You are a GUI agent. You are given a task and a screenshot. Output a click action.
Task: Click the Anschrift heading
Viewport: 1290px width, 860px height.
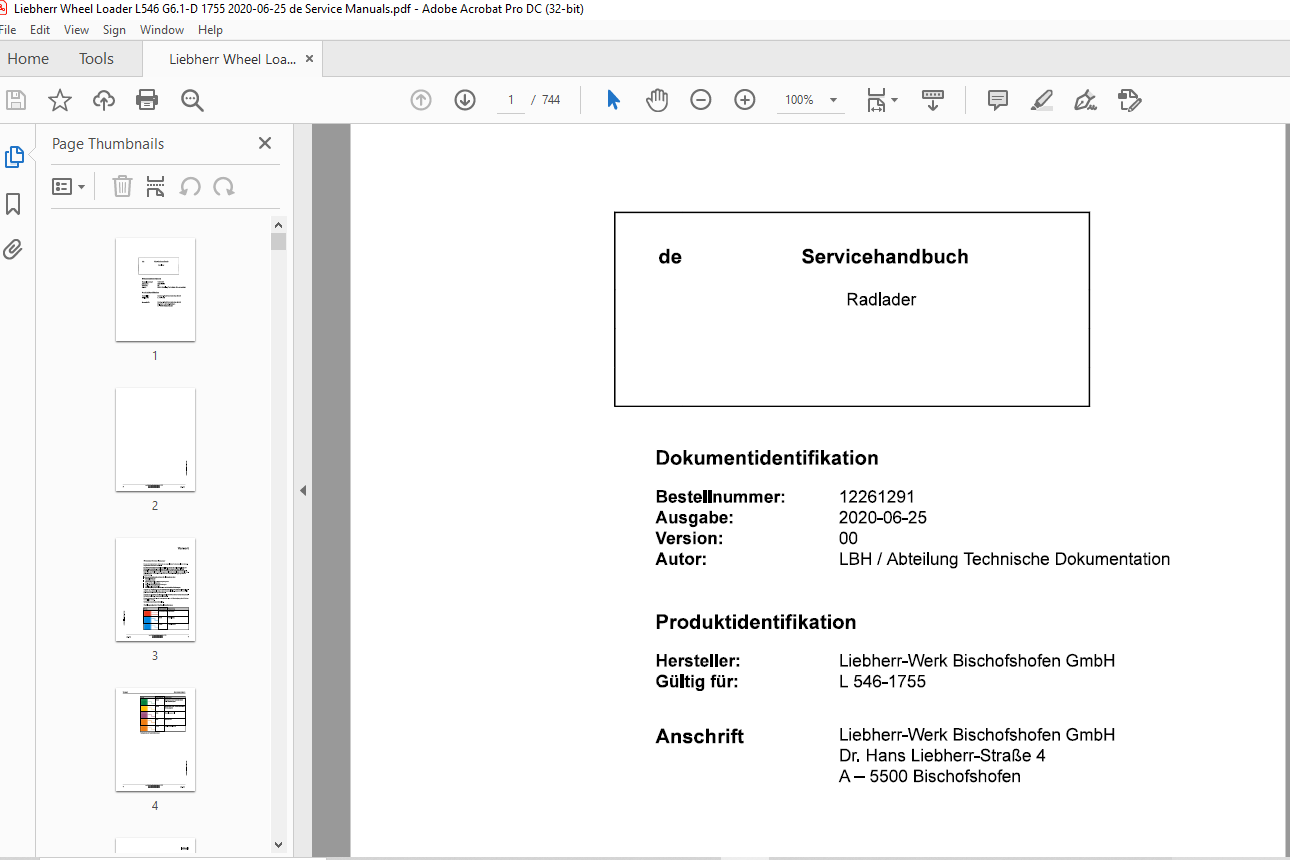click(700, 737)
